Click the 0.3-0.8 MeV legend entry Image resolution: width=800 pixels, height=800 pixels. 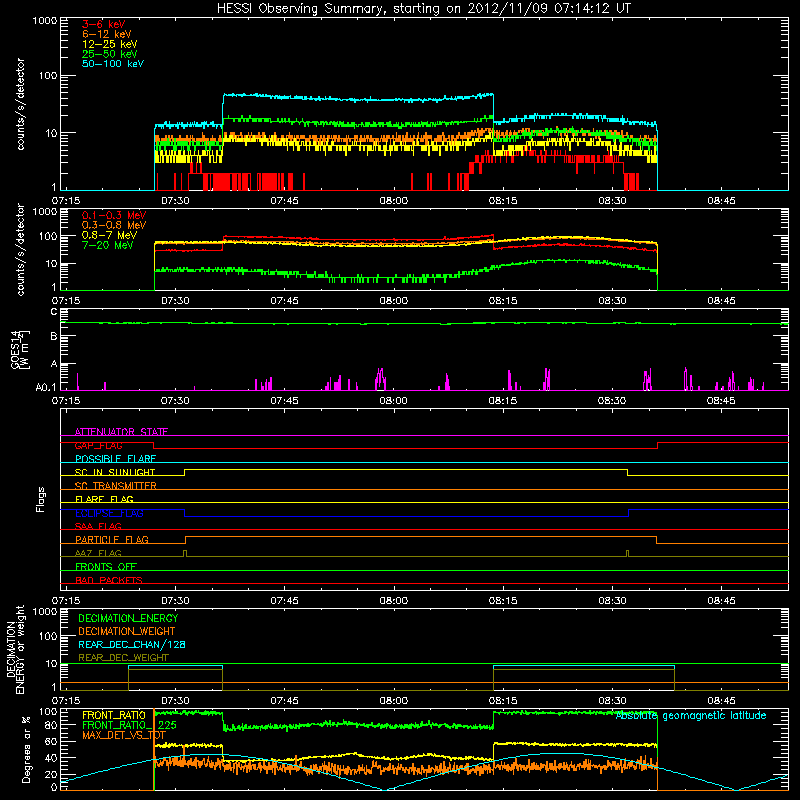[x=114, y=225]
